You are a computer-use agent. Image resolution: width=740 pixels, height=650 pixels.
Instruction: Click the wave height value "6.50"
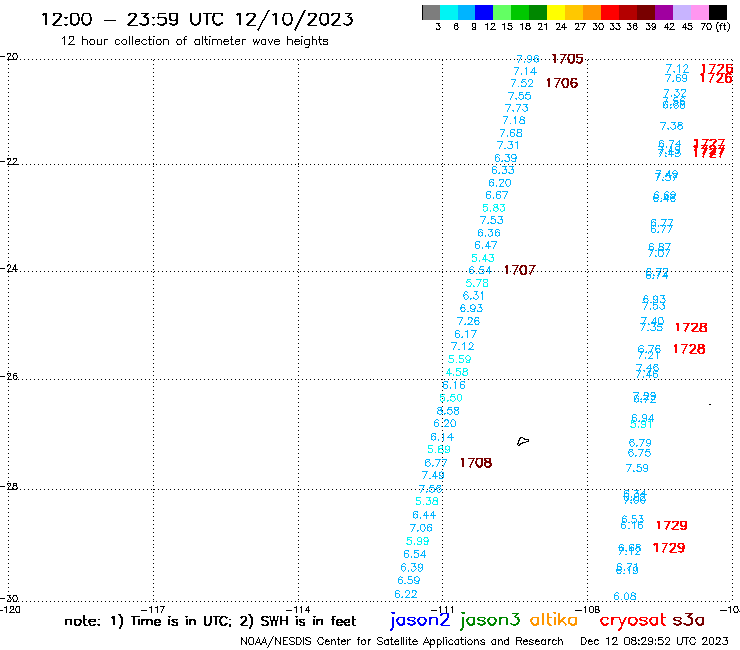click(x=451, y=398)
